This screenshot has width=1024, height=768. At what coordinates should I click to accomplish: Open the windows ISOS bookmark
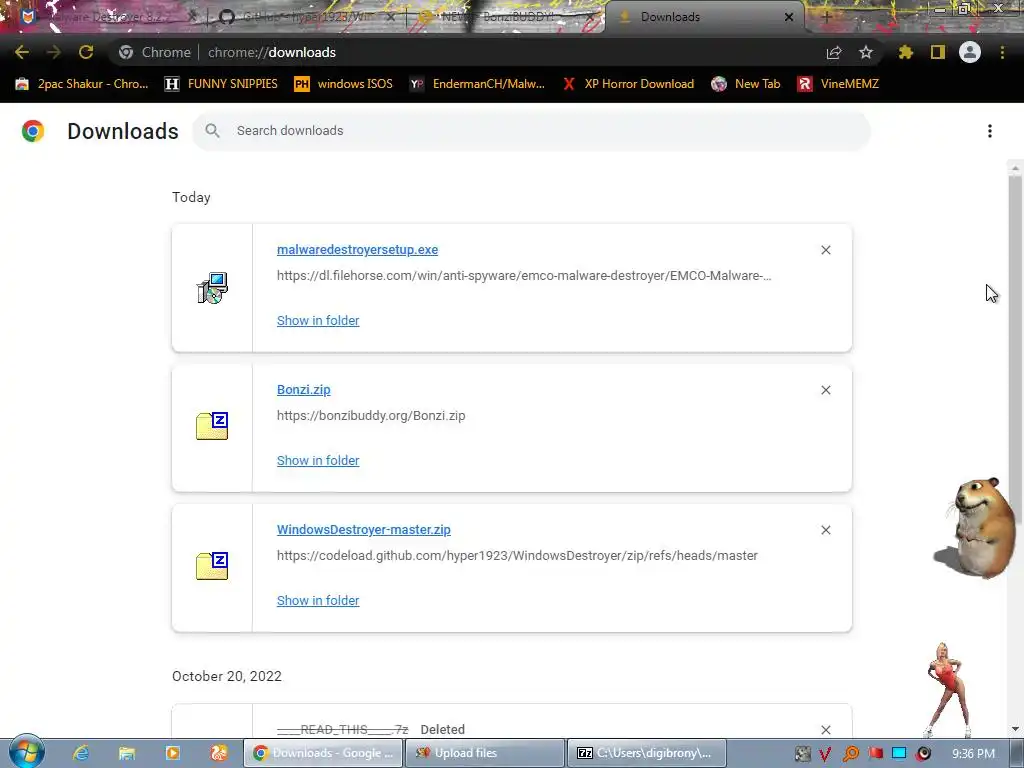[343, 84]
